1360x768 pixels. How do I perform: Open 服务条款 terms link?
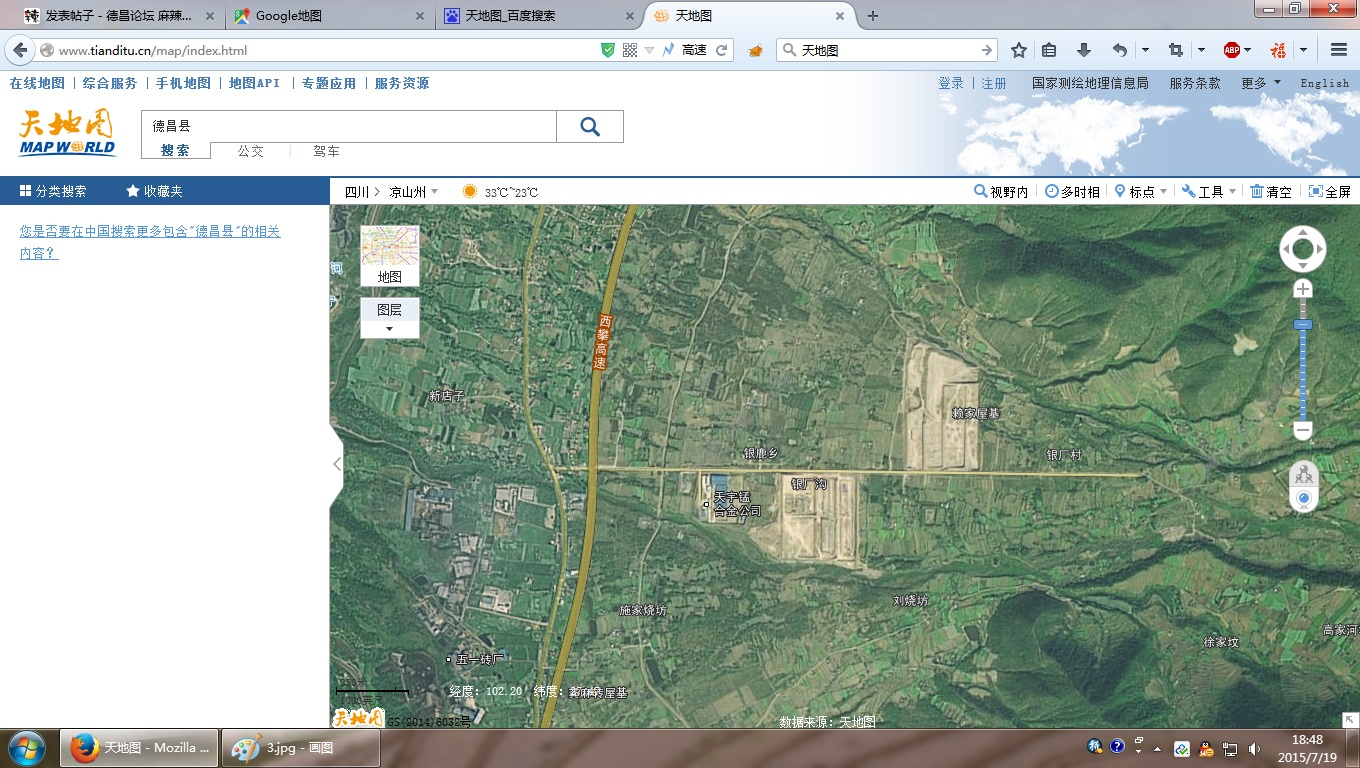click(x=1195, y=83)
